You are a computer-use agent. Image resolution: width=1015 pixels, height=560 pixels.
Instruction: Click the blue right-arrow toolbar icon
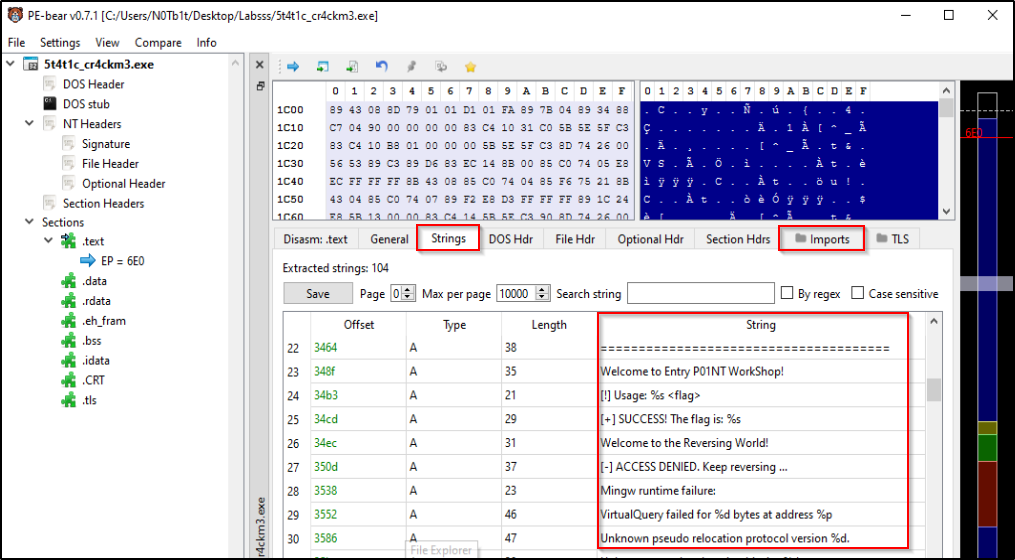(x=293, y=67)
